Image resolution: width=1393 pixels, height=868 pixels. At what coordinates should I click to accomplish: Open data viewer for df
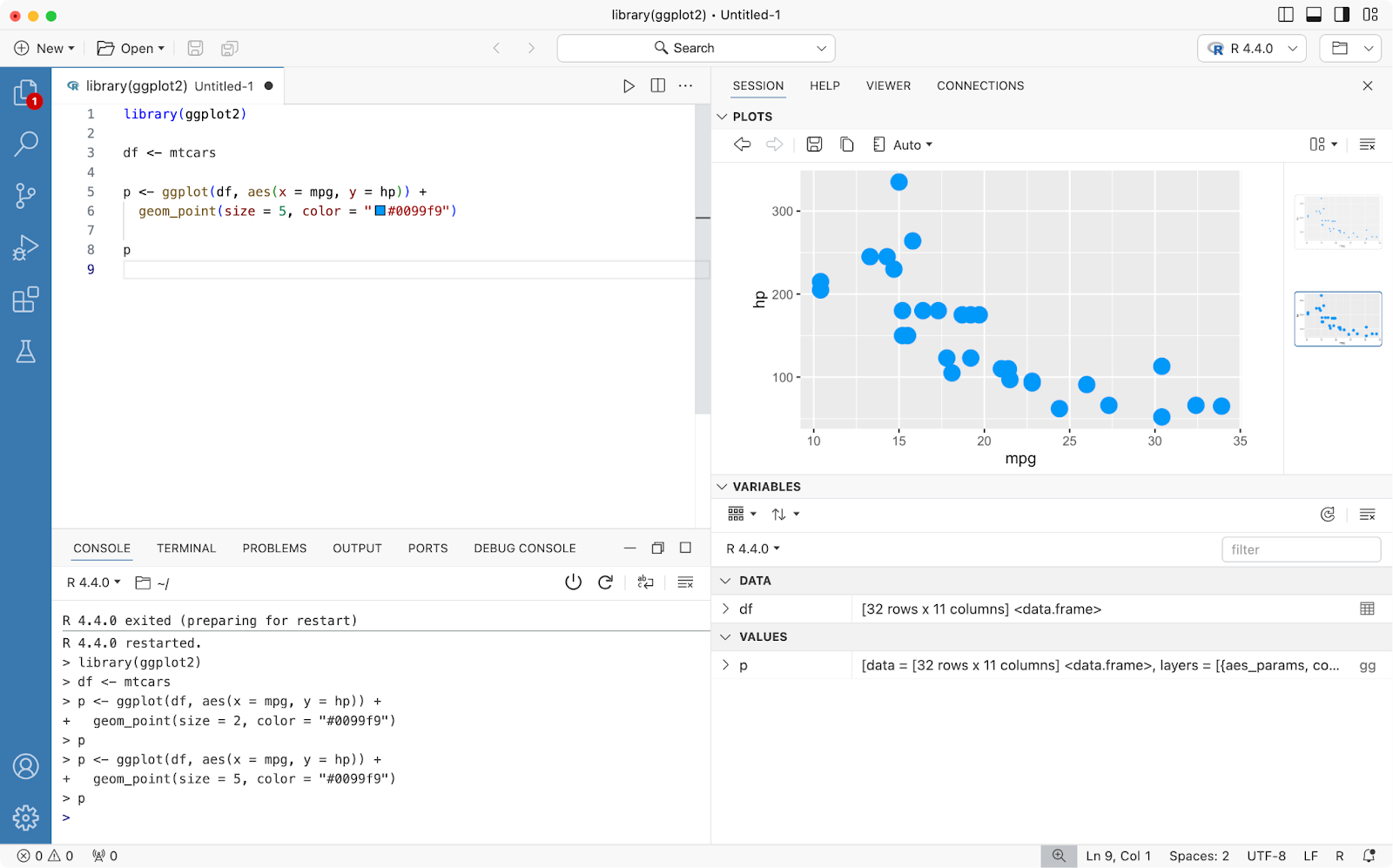1367,609
